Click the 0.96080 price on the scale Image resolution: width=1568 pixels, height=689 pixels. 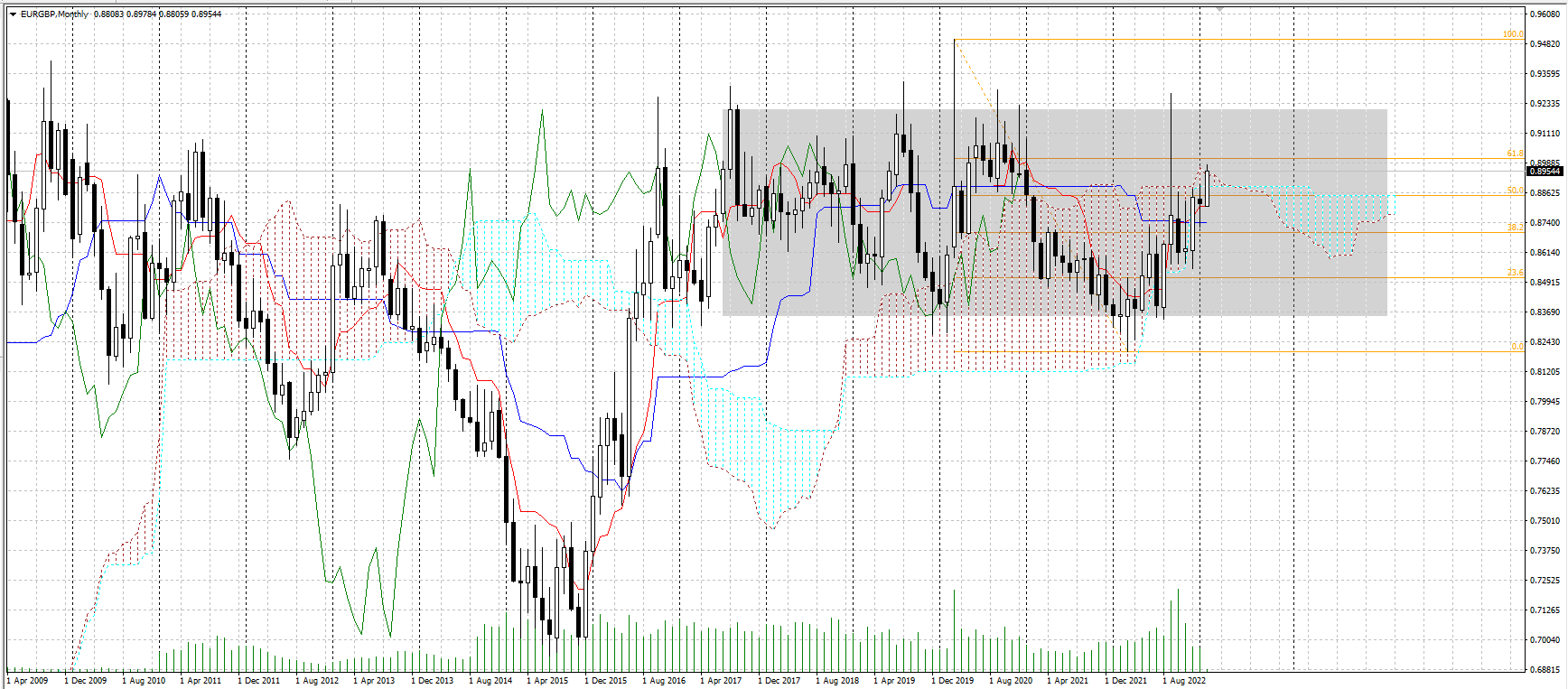(x=1545, y=14)
